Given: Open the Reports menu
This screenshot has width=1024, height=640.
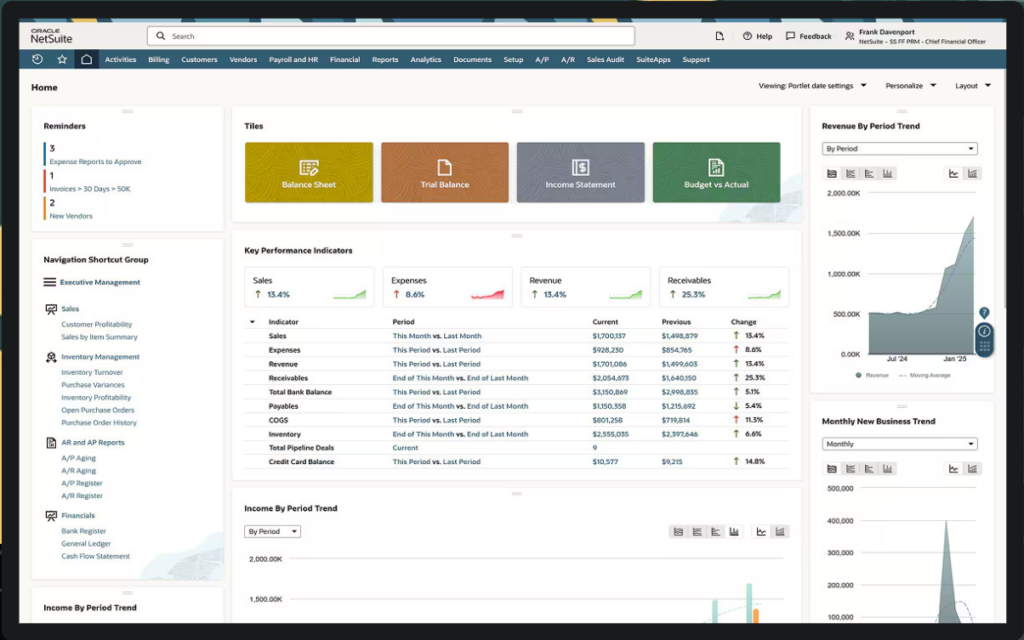Looking at the screenshot, I should pos(385,59).
